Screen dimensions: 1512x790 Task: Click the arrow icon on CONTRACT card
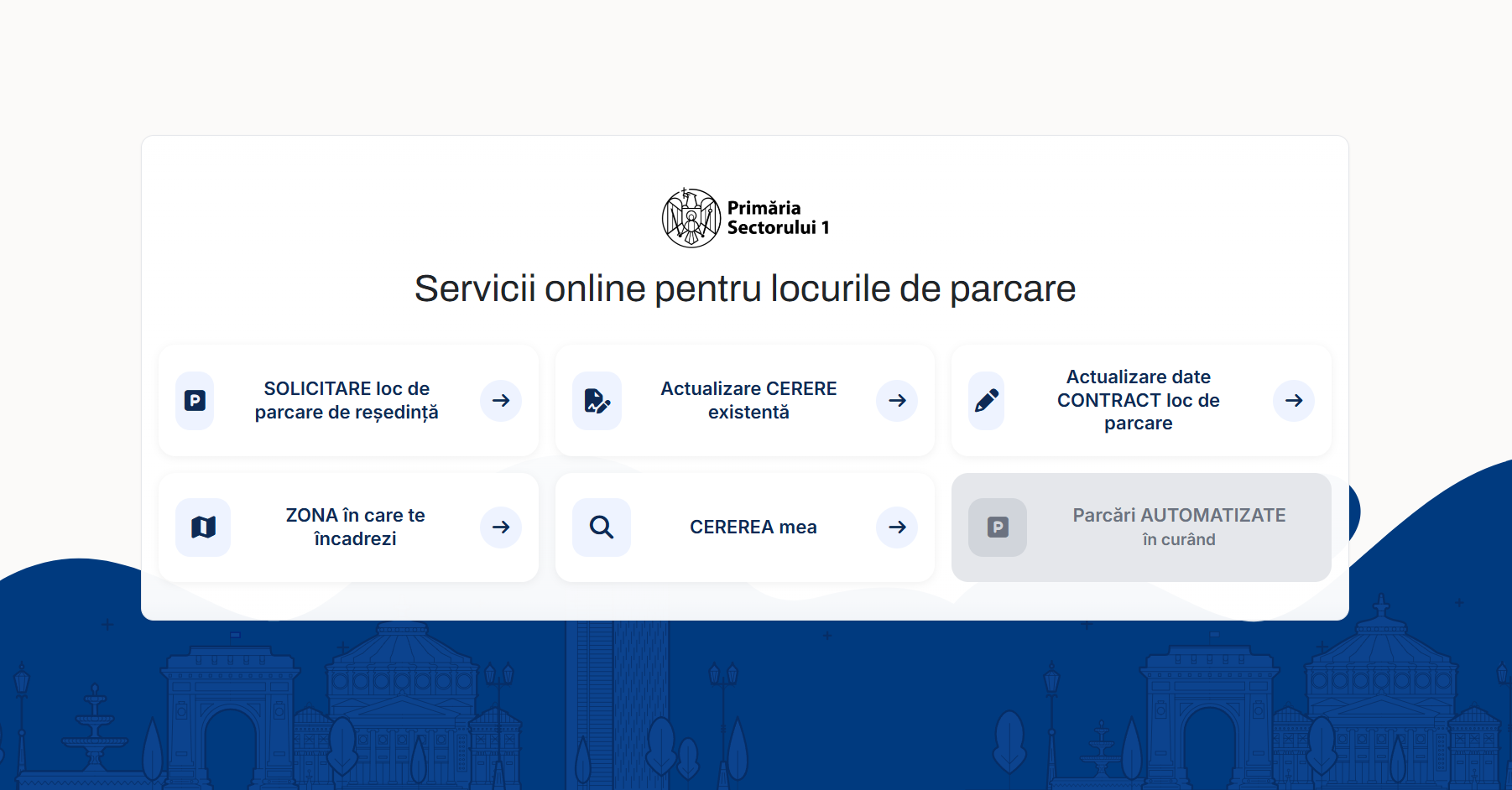(1293, 400)
